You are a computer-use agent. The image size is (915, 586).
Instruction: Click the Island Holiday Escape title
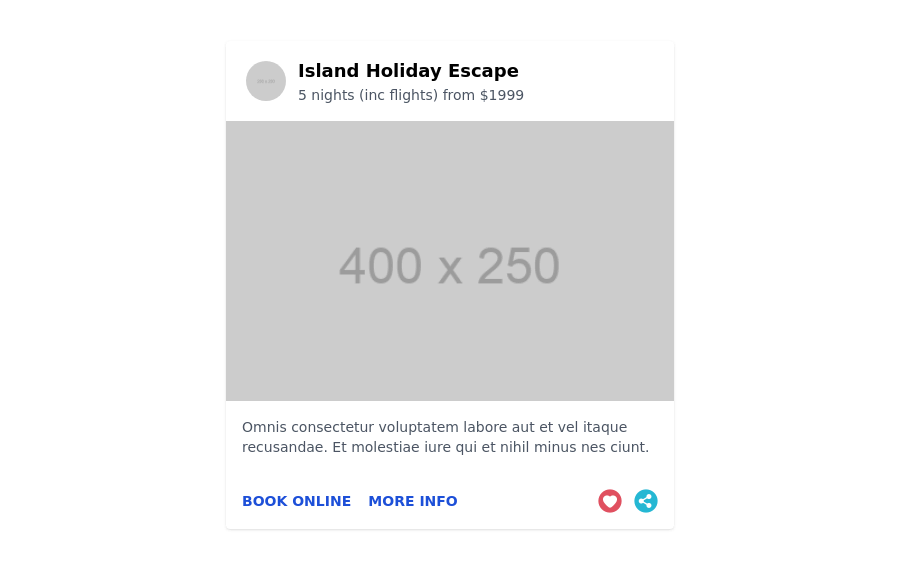[x=408, y=71]
